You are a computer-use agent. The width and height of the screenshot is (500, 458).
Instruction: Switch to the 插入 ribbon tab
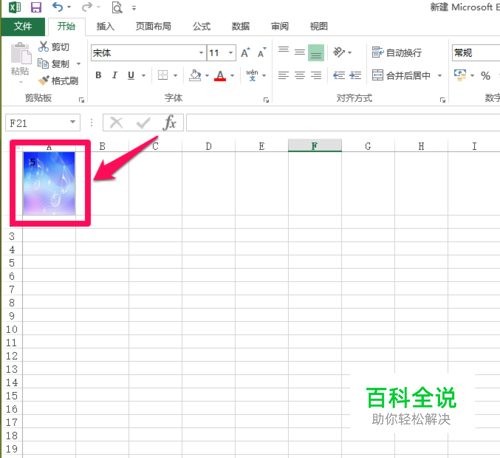click(x=105, y=26)
